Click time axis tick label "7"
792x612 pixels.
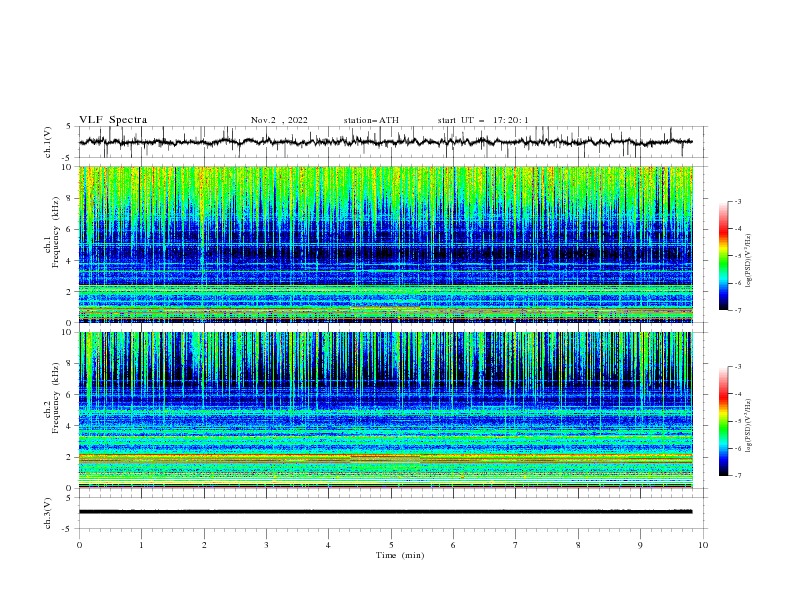tap(516, 545)
